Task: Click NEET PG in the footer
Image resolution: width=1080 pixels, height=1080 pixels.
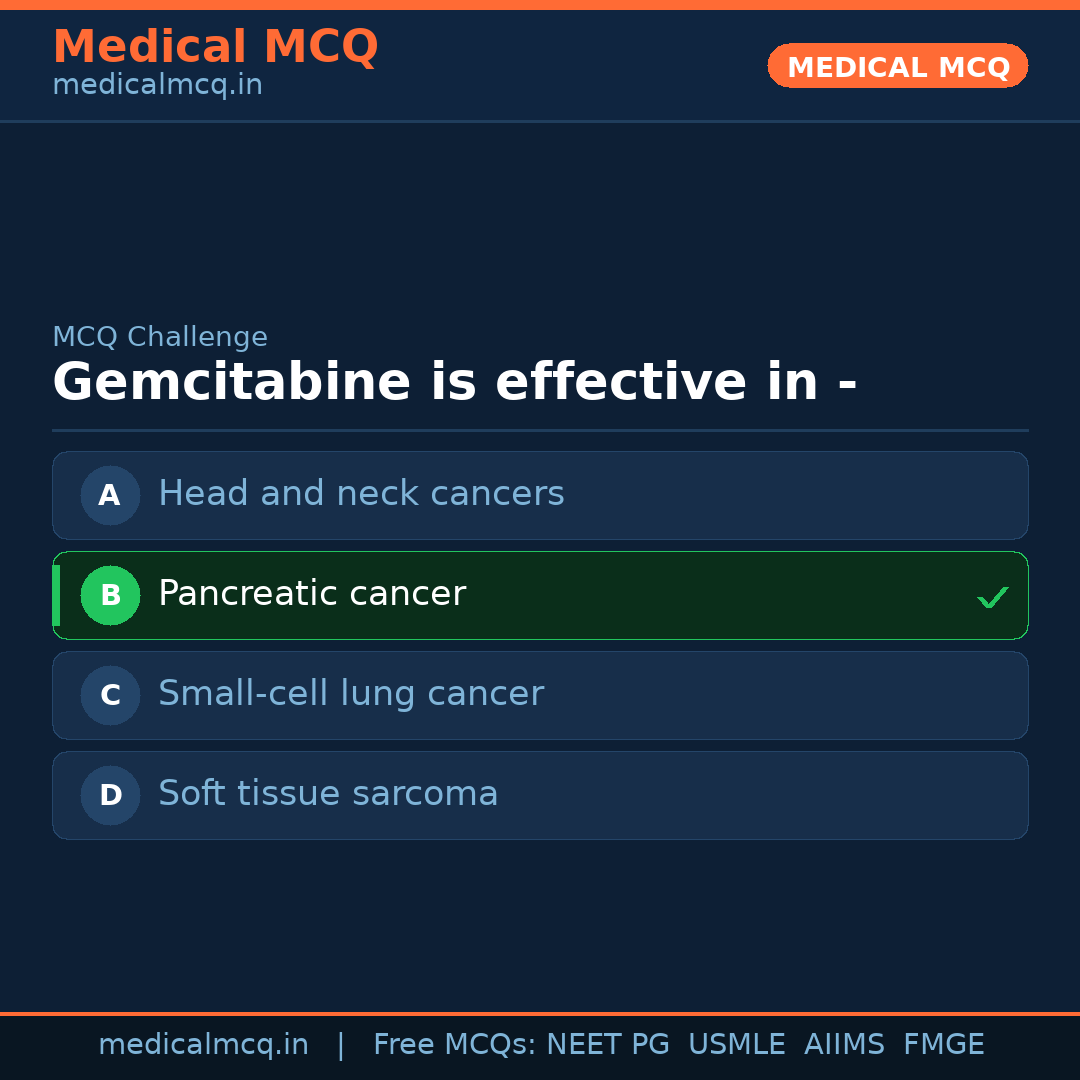Action: click(608, 1045)
